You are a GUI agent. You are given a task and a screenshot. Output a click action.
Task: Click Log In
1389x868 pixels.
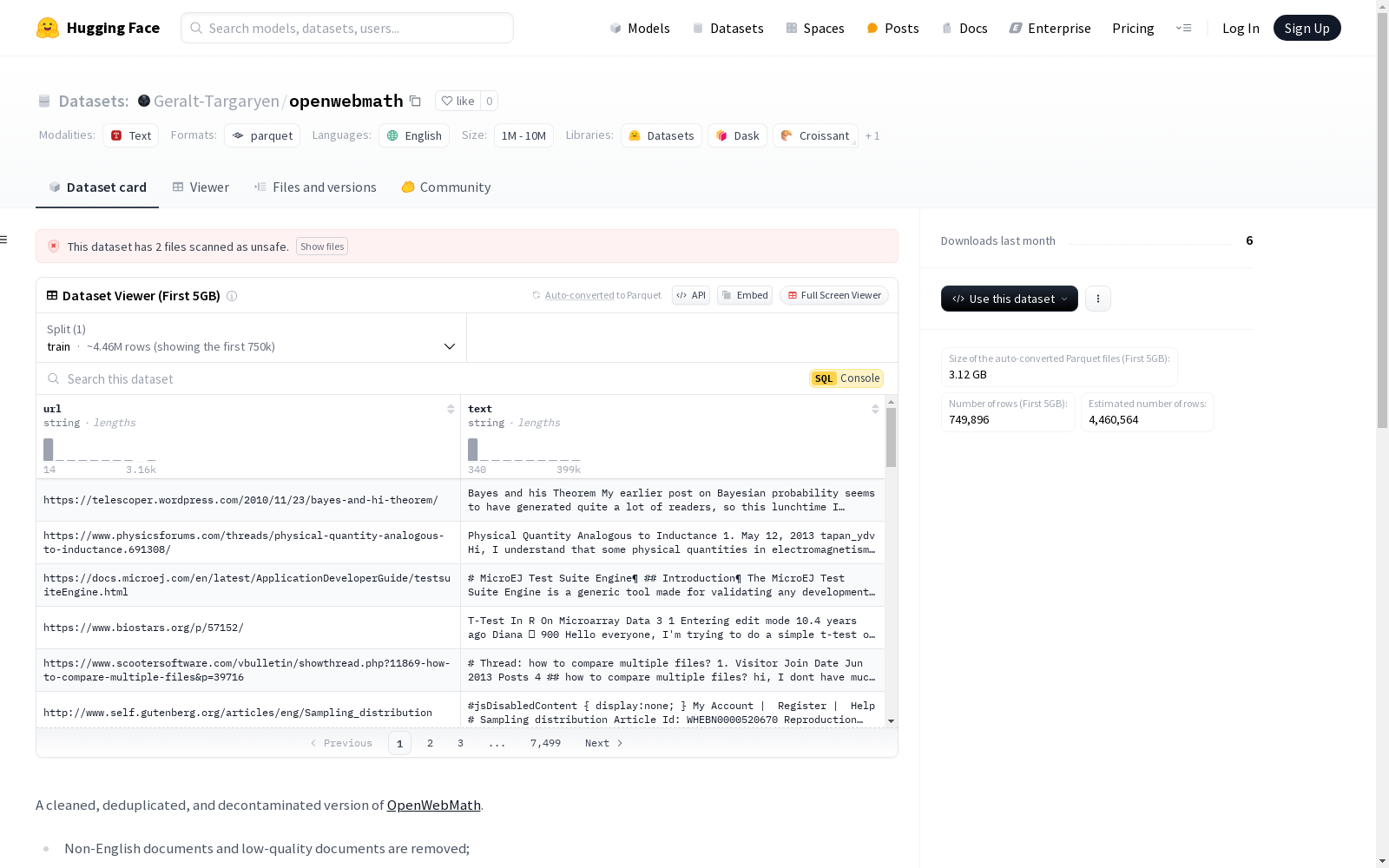(x=1241, y=28)
